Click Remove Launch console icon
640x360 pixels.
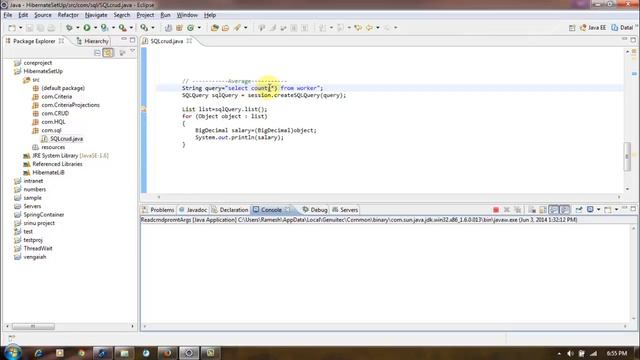(x=507, y=210)
